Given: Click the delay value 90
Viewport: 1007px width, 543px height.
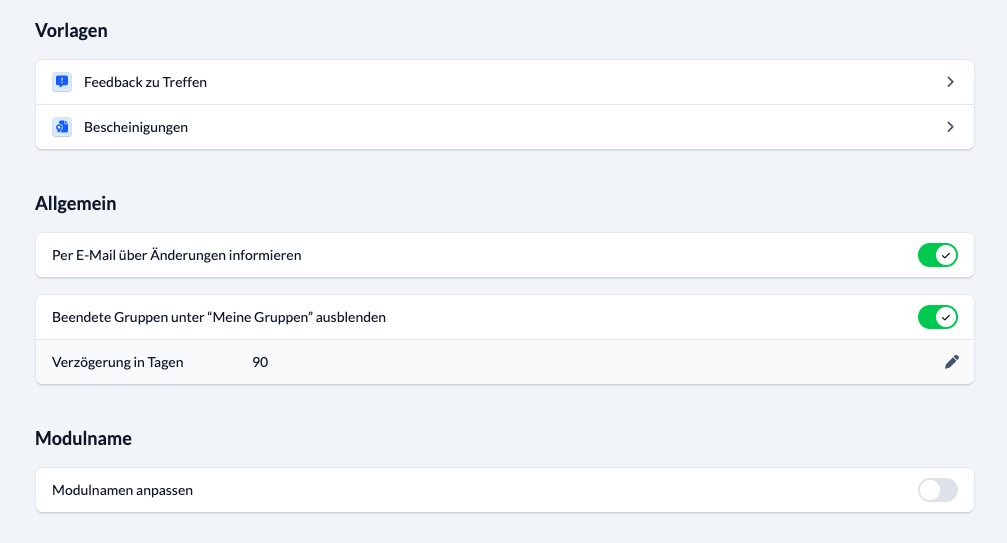Looking at the screenshot, I should point(260,362).
